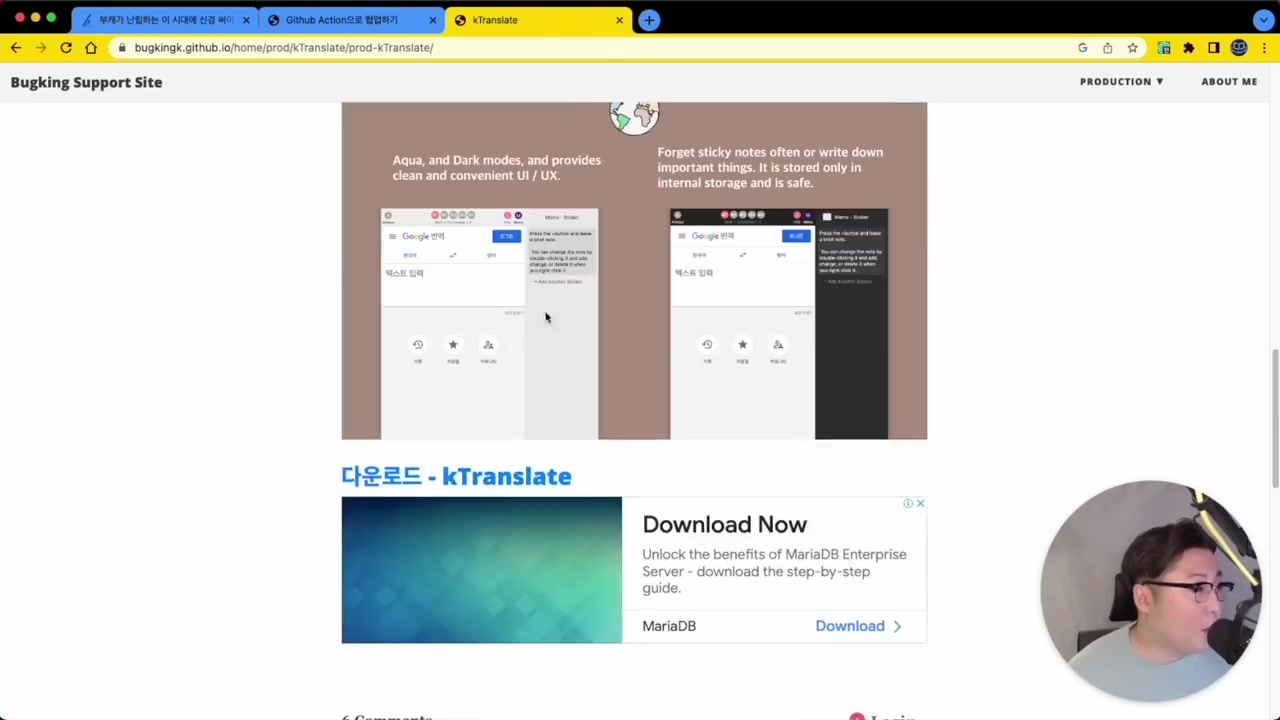Close the kTranslate tab
The image size is (1280, 720).
619,20
